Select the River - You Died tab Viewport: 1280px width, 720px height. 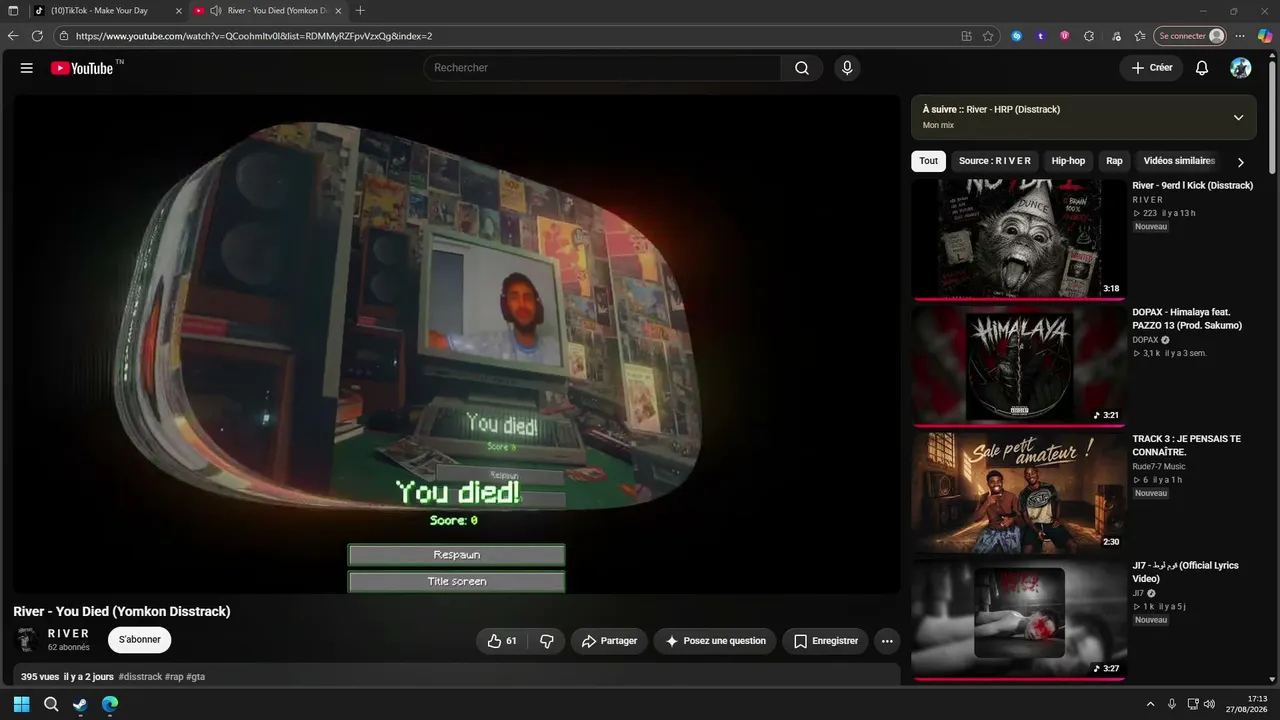pos(268,11)
